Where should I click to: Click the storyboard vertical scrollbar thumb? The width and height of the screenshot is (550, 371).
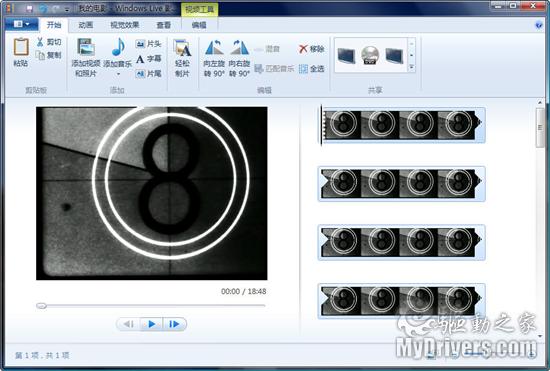(540, 127)
